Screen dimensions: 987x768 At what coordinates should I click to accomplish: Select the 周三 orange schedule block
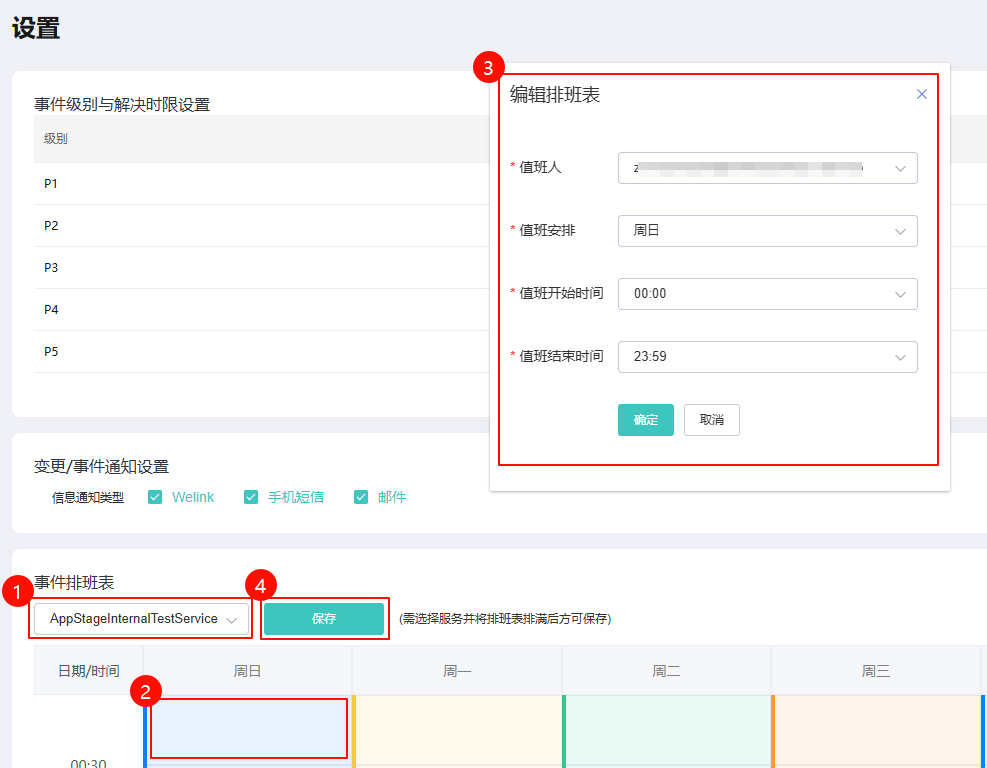point(876,729)
